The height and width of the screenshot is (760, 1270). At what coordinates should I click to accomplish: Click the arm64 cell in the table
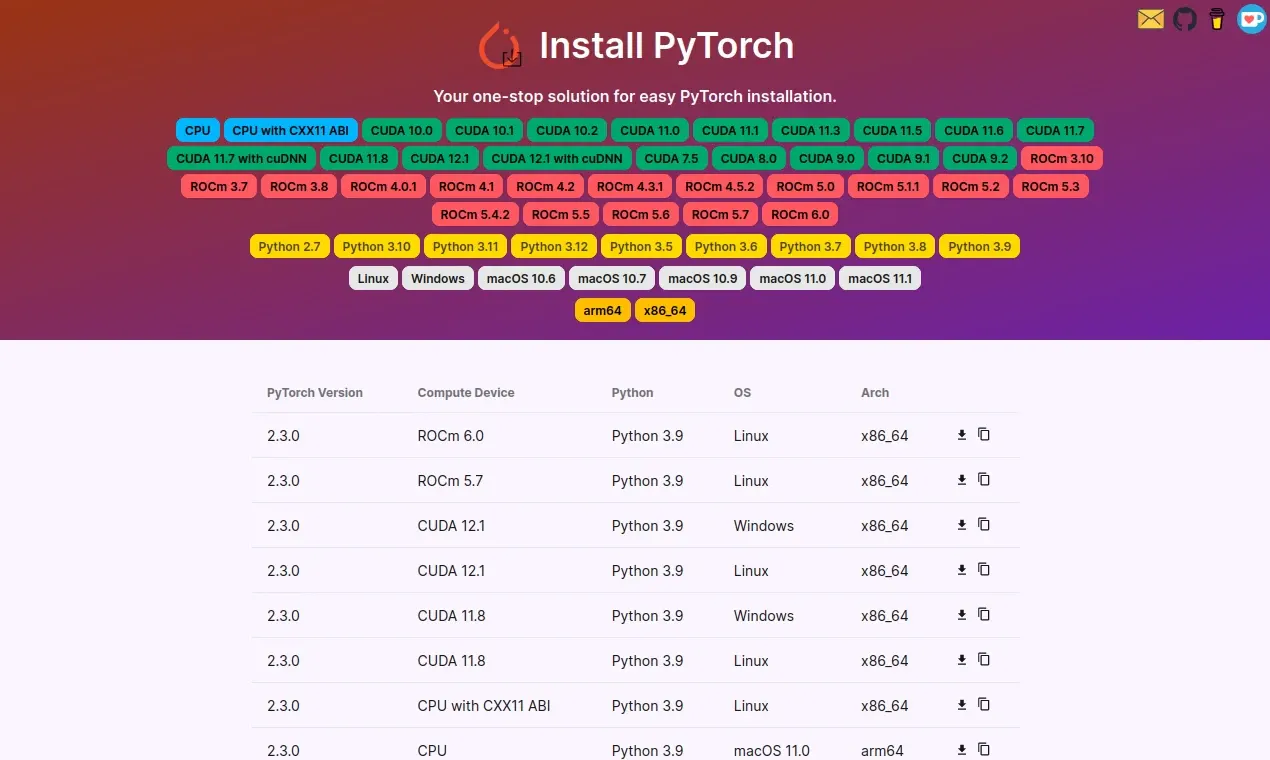point(882,750)
